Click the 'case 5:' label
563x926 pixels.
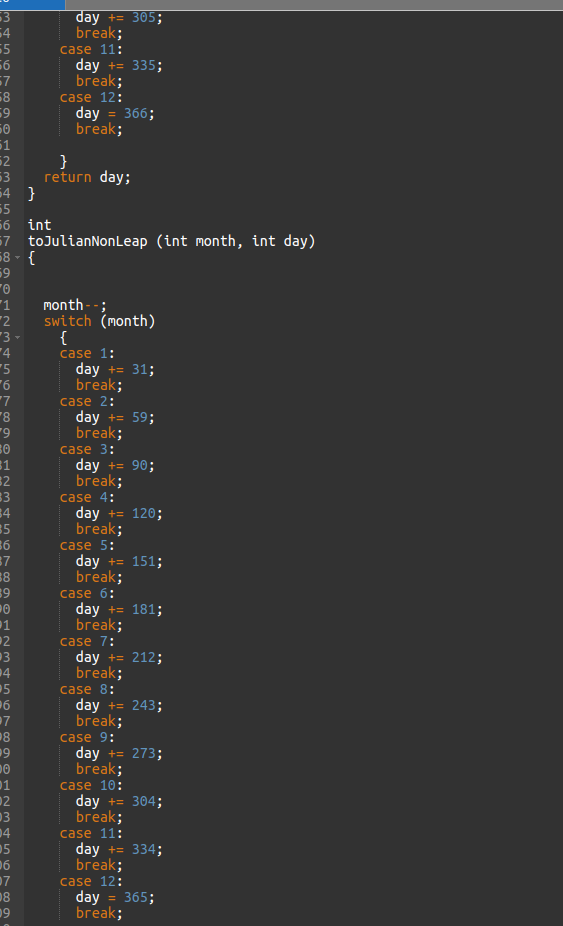point(87,545)
